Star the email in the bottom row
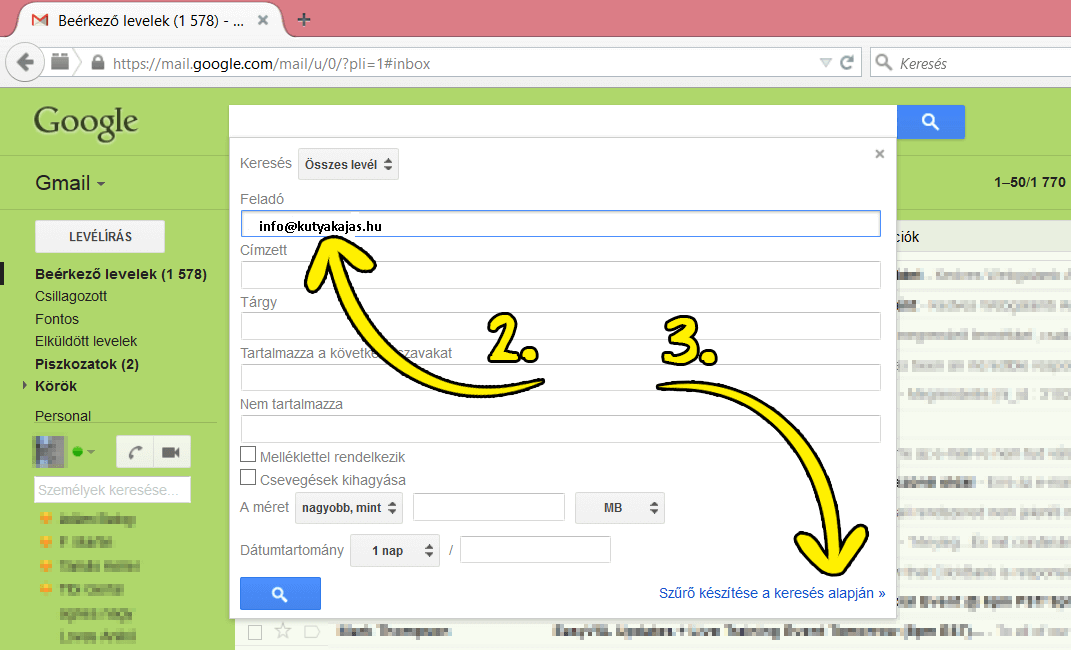The height and width of the screenshot is (650, 1071). tap(283, 631)
